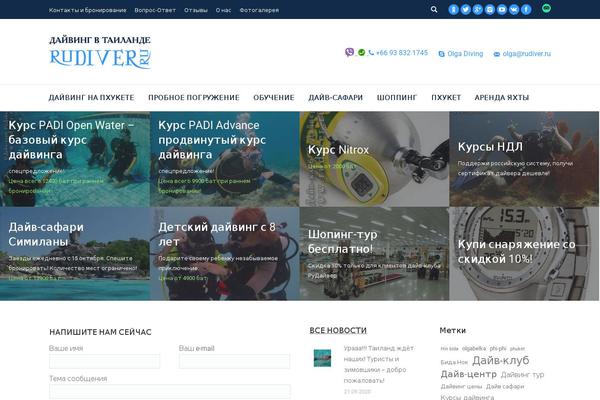Select the Дайв-клуб tag
600x400 pixels.
pos(501,360)
